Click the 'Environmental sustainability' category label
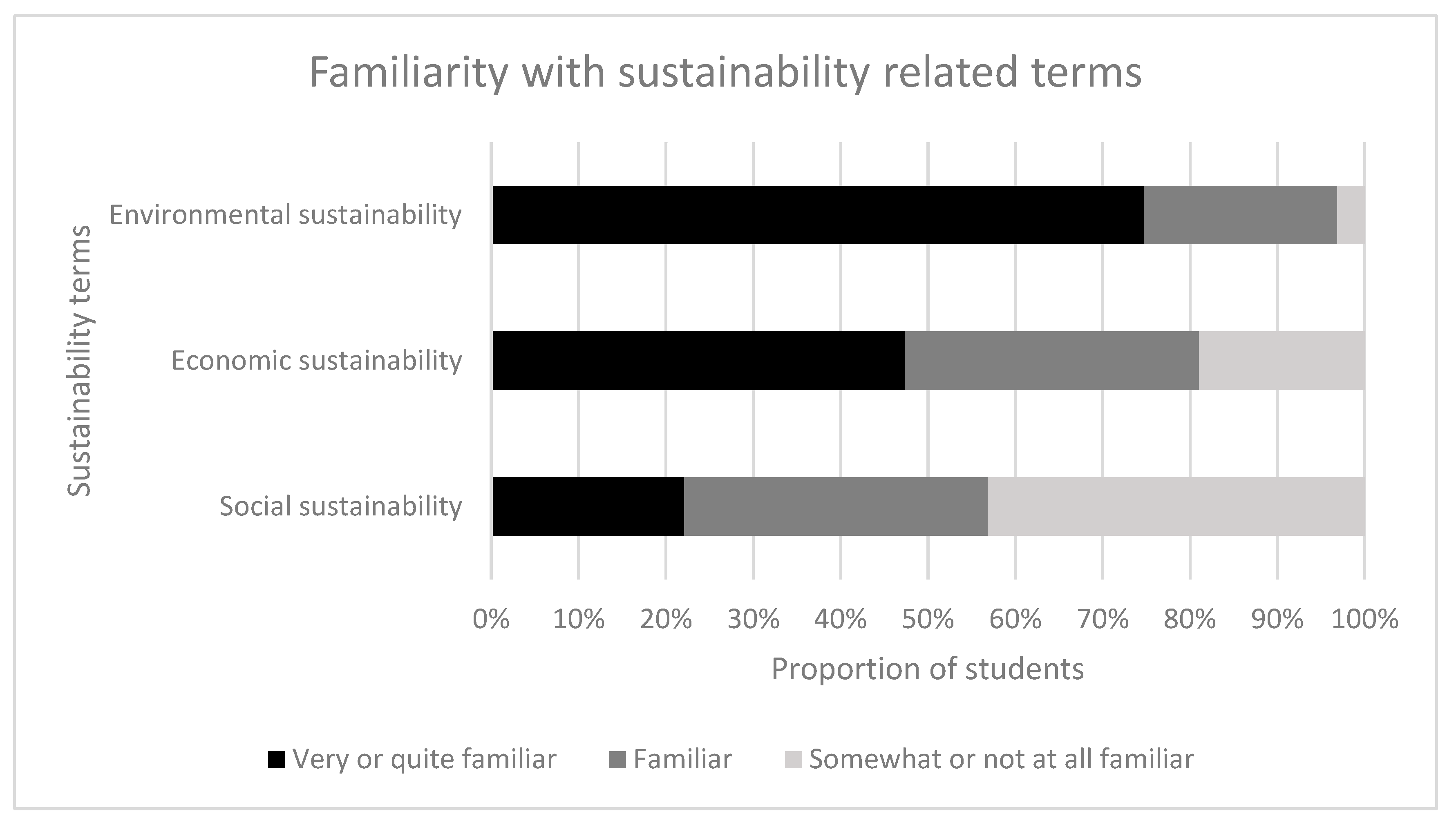The width and height of the screenshot is (1456, 834). [x=285, y=215]
